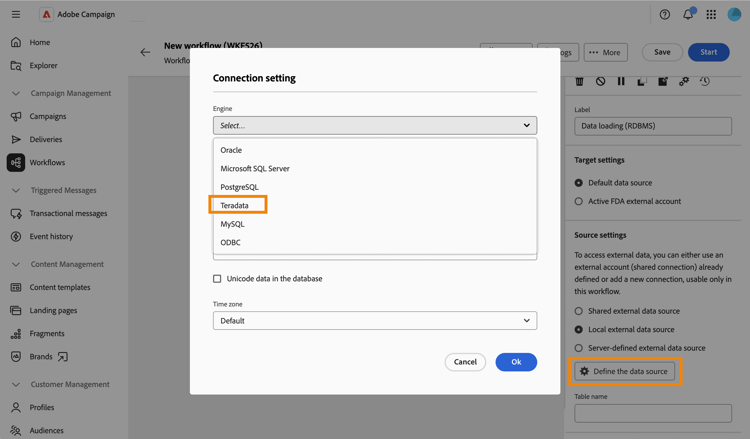
Task: Click the disable activity circle-slash icon
Action: click(x=600, y=81)
